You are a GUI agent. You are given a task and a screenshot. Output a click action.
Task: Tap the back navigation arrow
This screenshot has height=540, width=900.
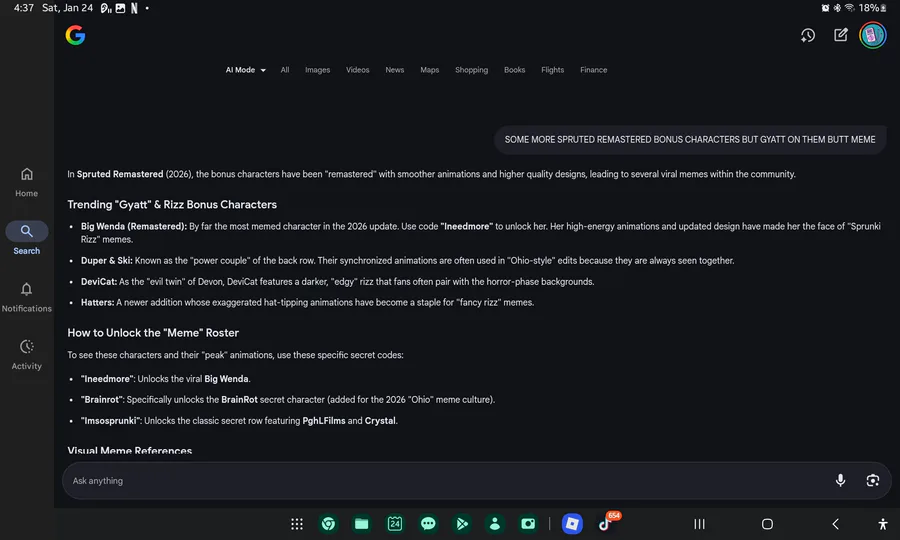click(x=836, y=524)
